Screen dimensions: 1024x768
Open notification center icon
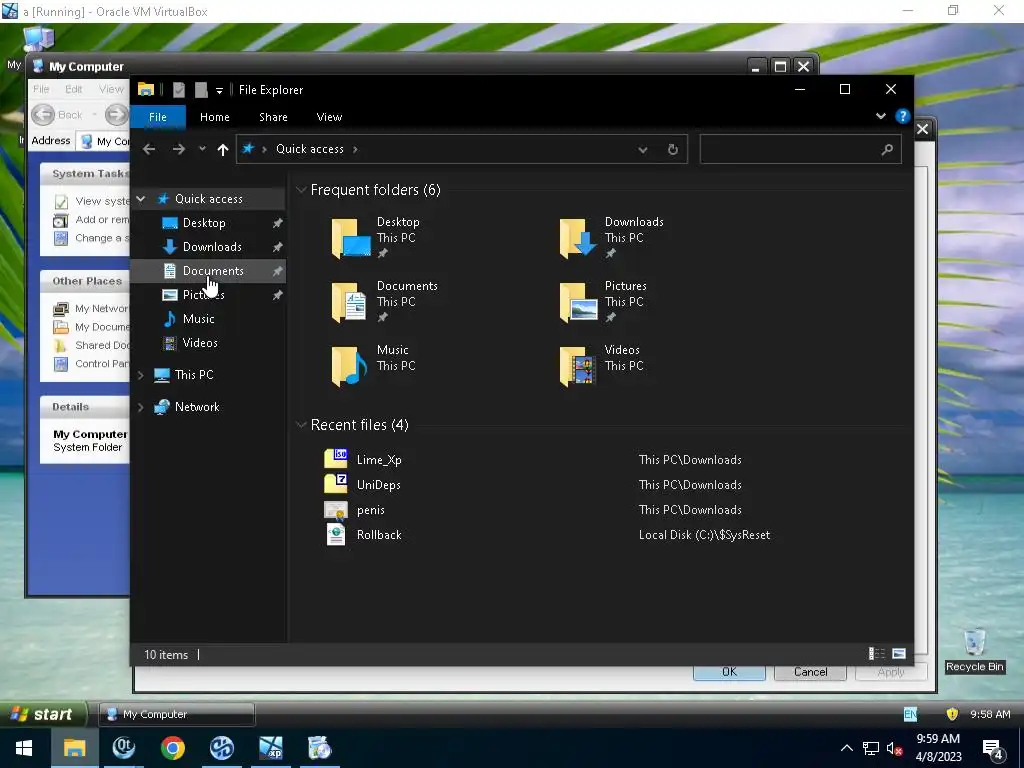pos(993,749)
